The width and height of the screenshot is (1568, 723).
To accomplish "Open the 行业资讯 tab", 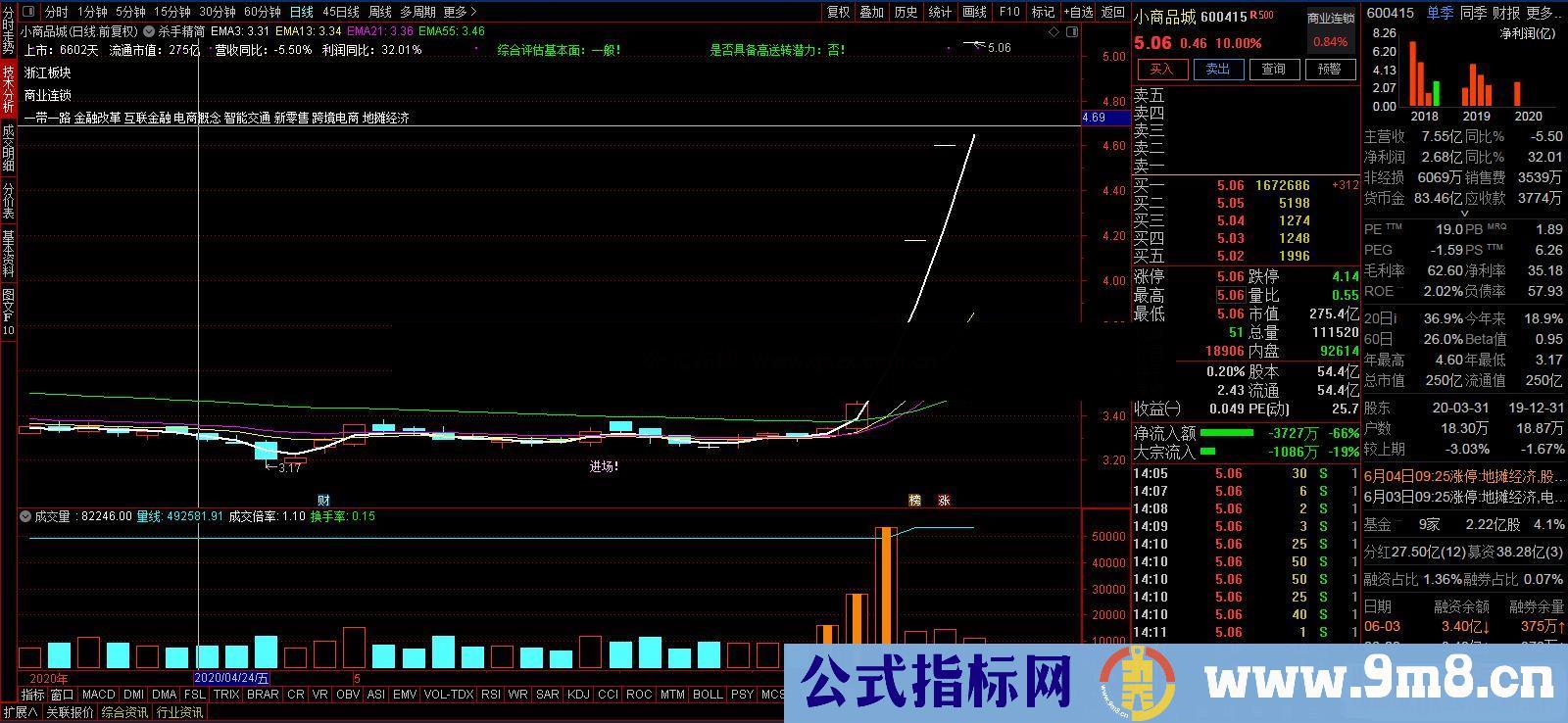I will tap(179, 712).
